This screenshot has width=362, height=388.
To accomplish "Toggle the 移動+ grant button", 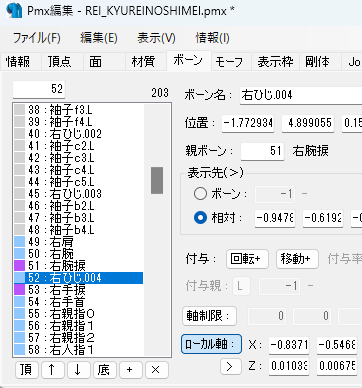I will (297, 259).
